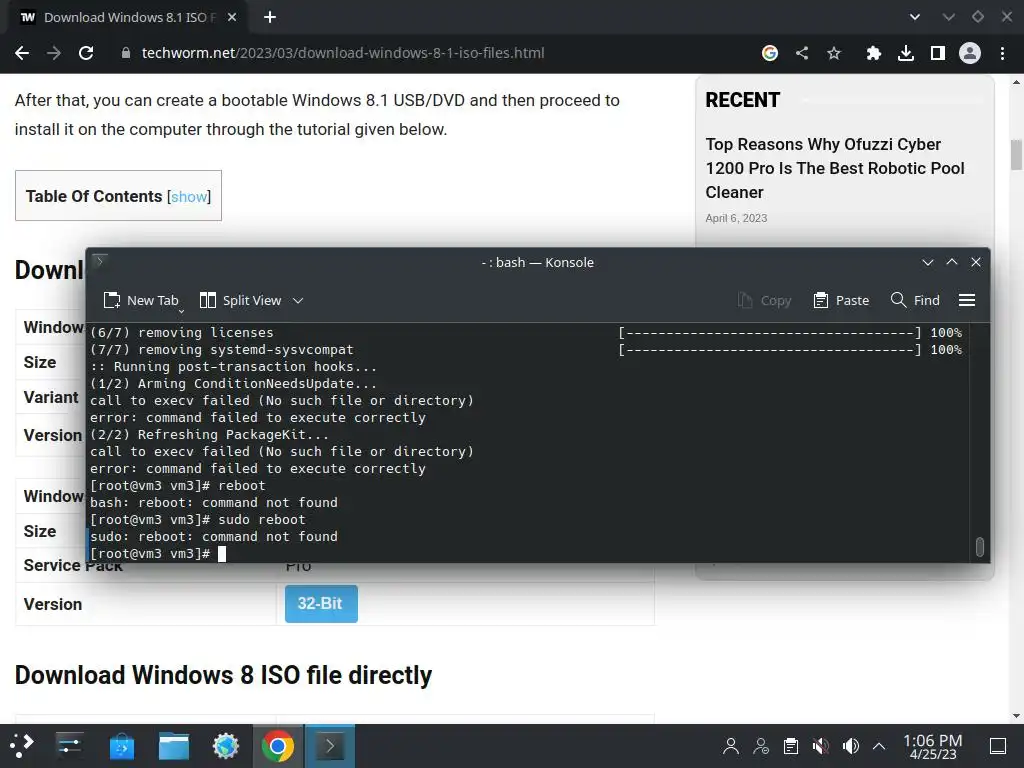Select the Download Windows 8.1 ISO tab
1024x768 pixels.
[127, 18]
